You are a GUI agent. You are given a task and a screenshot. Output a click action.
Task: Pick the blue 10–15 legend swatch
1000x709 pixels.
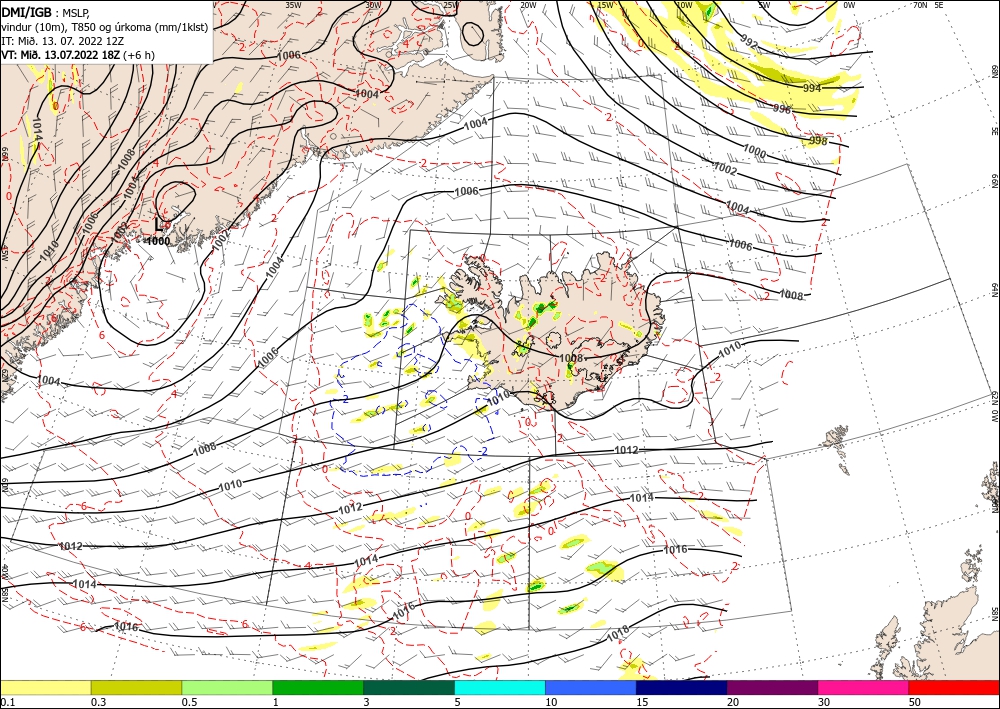click(591, 687)
